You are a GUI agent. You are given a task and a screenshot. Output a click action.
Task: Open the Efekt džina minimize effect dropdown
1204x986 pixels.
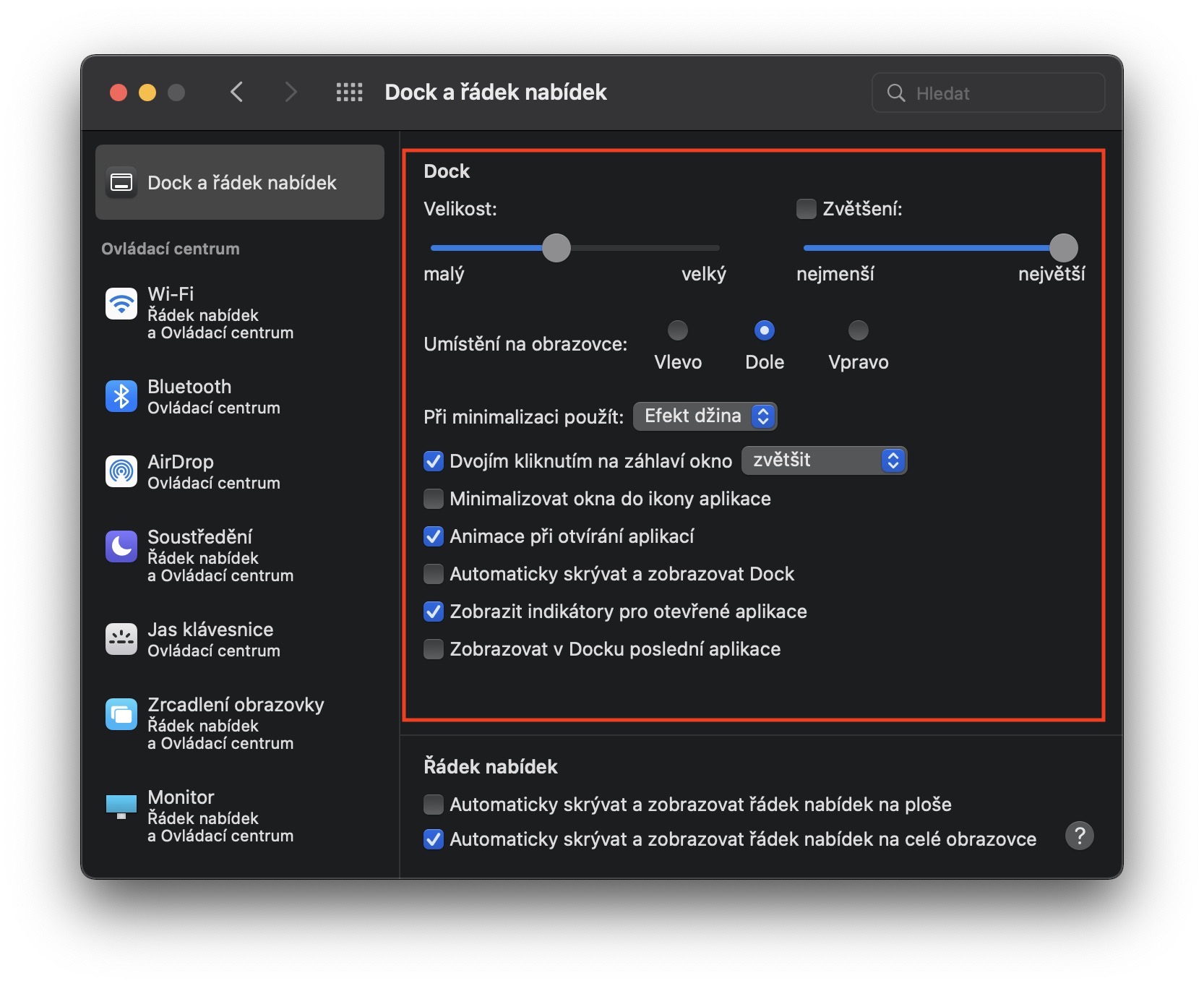click(x=705, y=416)
